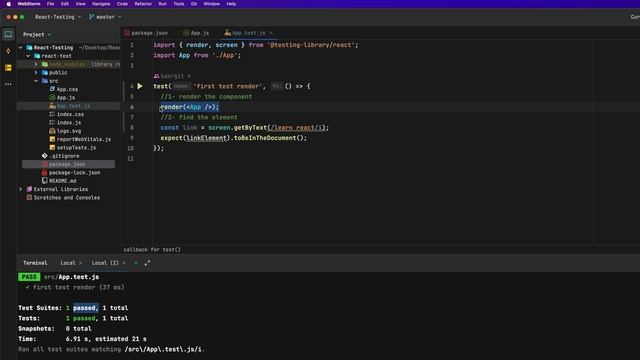Viewport: 640px width, 360px height.
Task: Close the Local terminal tab
Action: pos(80,263)
